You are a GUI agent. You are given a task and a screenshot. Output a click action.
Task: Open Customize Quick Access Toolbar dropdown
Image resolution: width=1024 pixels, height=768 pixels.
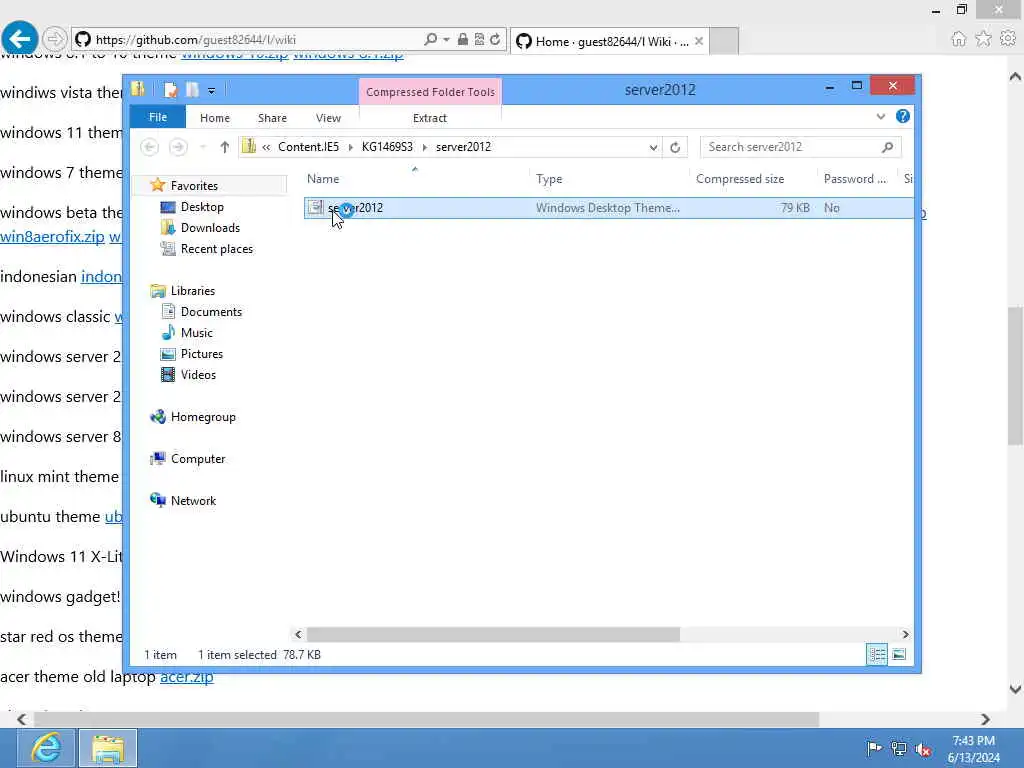tap(212, 91)
